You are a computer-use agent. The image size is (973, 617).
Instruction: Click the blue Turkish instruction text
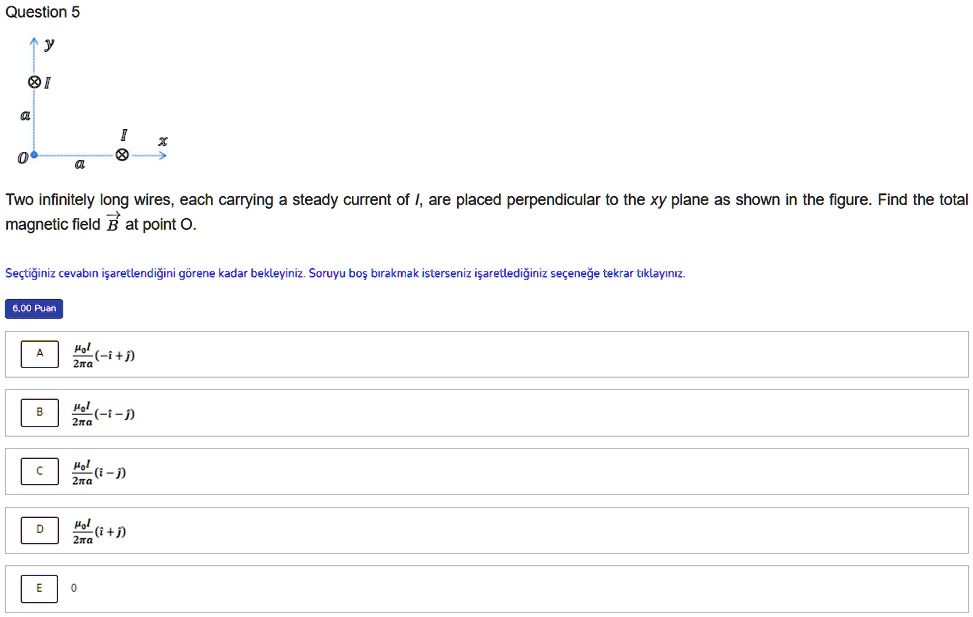click(x=345, y=272)
